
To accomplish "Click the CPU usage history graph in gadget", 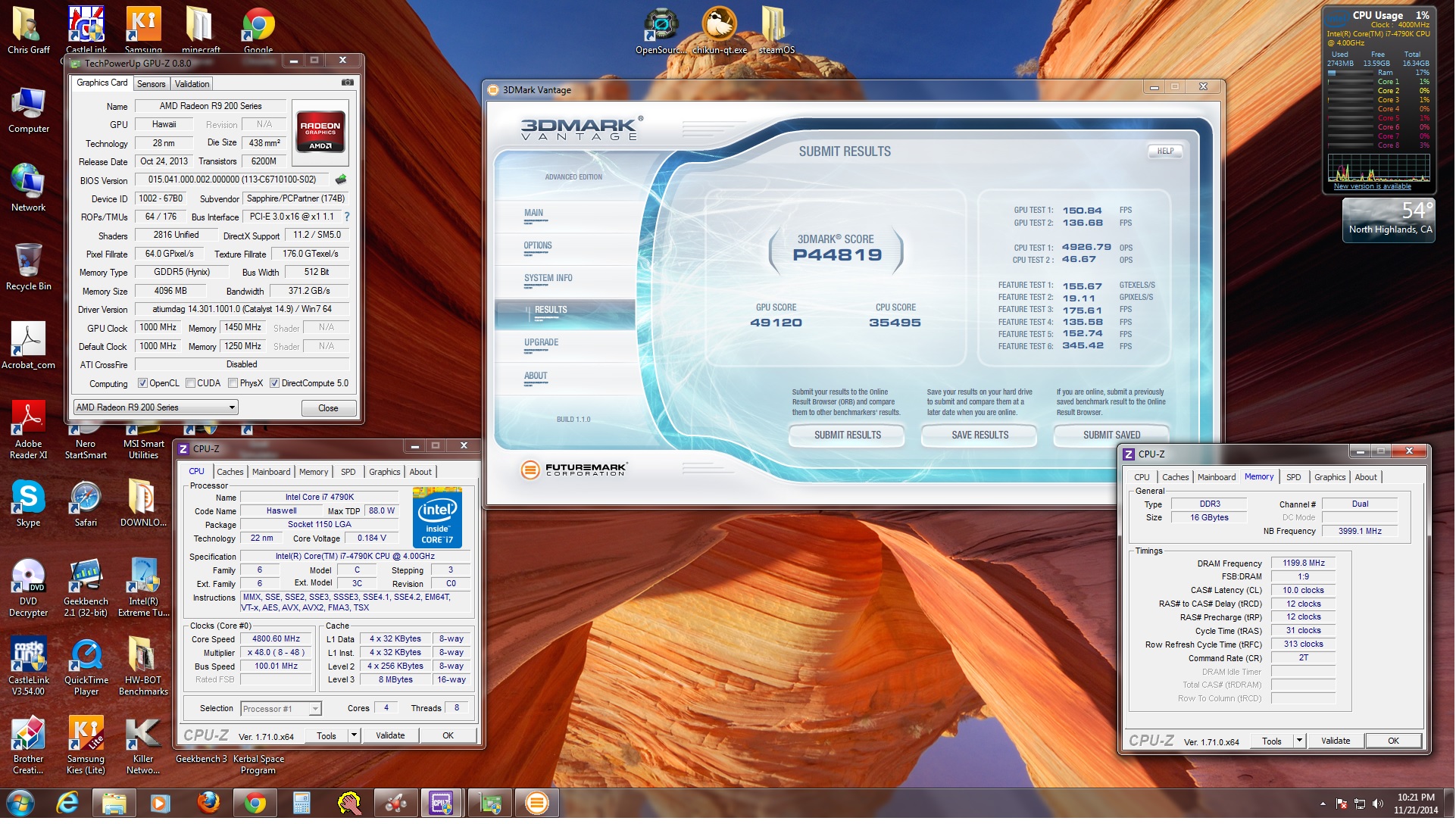I will coord(1378,167).
